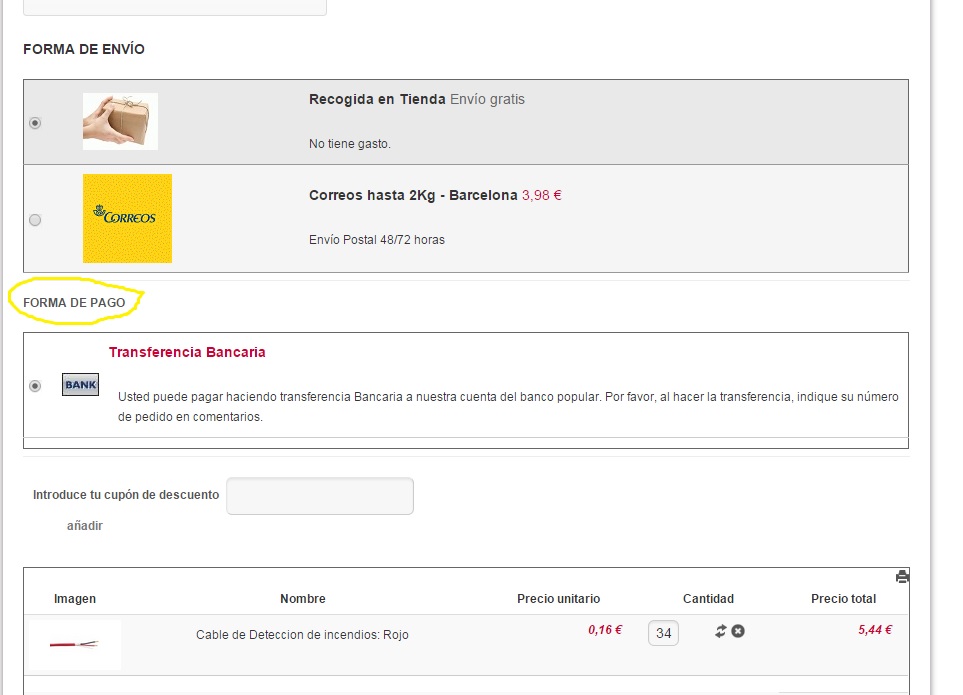The image size is (963, 695).
Task: Click the Recogida en Tienda label
Action: coord(377,99)
